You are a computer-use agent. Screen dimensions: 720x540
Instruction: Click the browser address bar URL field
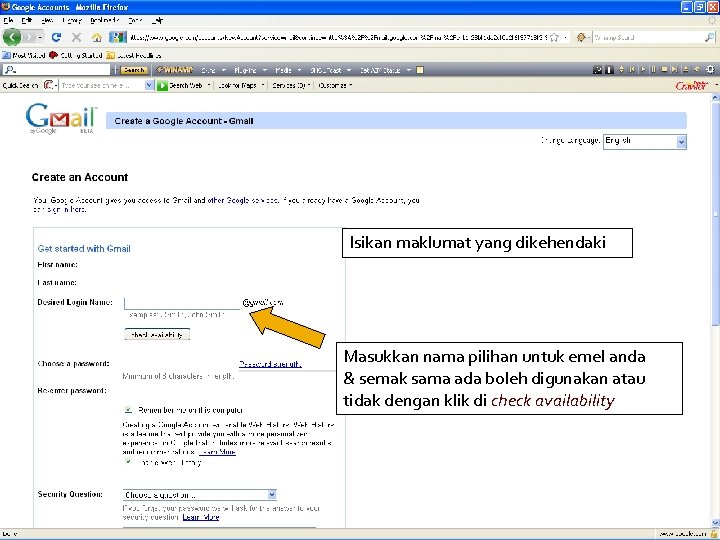coord(339,37)
